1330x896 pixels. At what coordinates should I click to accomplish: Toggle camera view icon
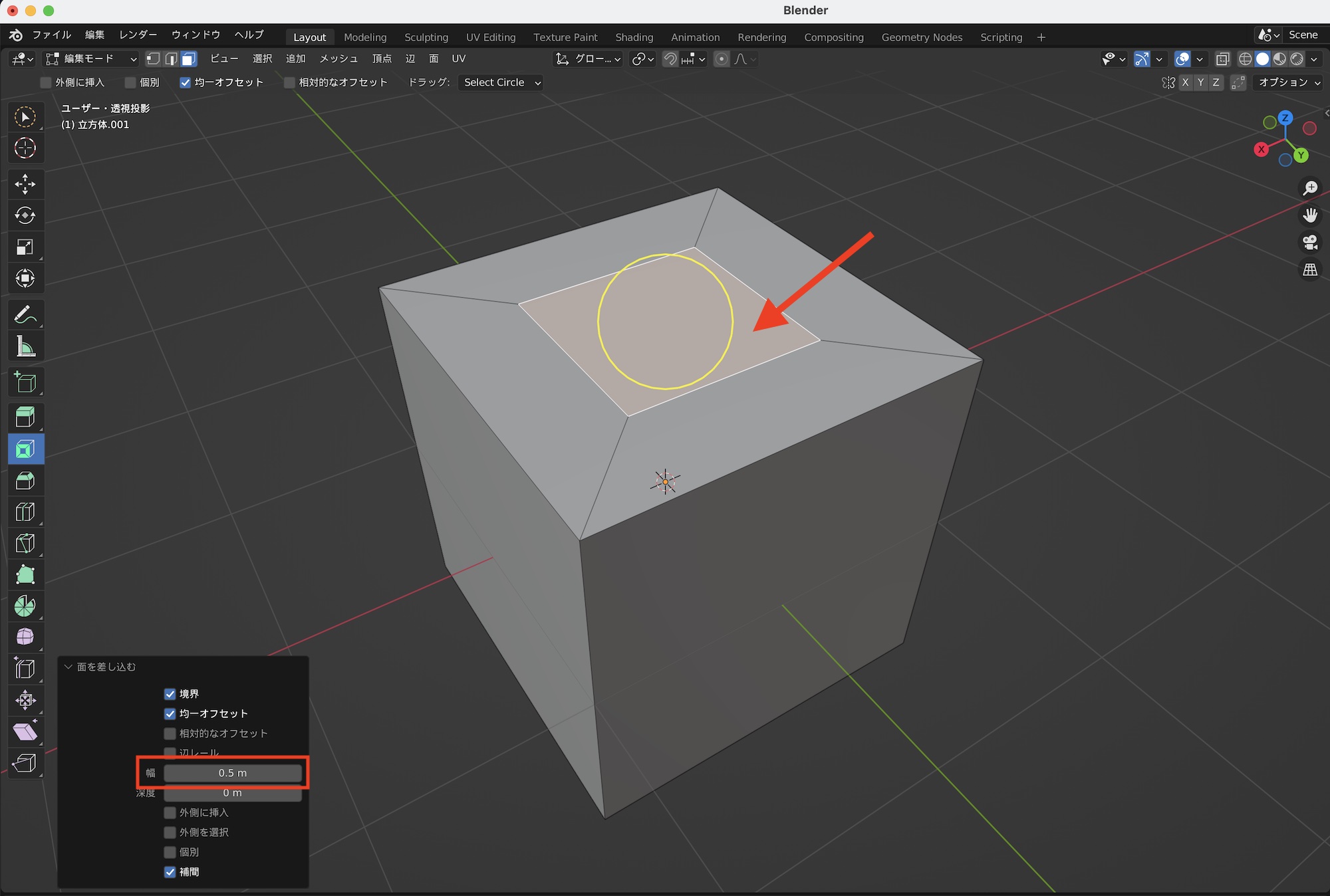click(1310, 243)
